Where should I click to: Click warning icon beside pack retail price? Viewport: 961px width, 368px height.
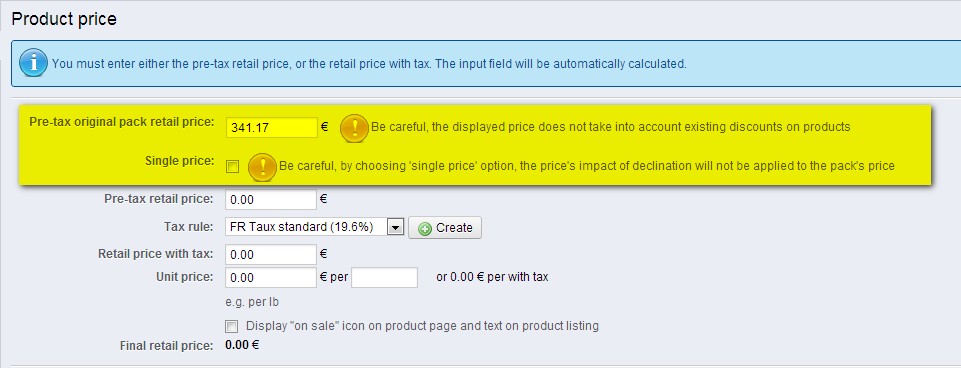(354, 128)
